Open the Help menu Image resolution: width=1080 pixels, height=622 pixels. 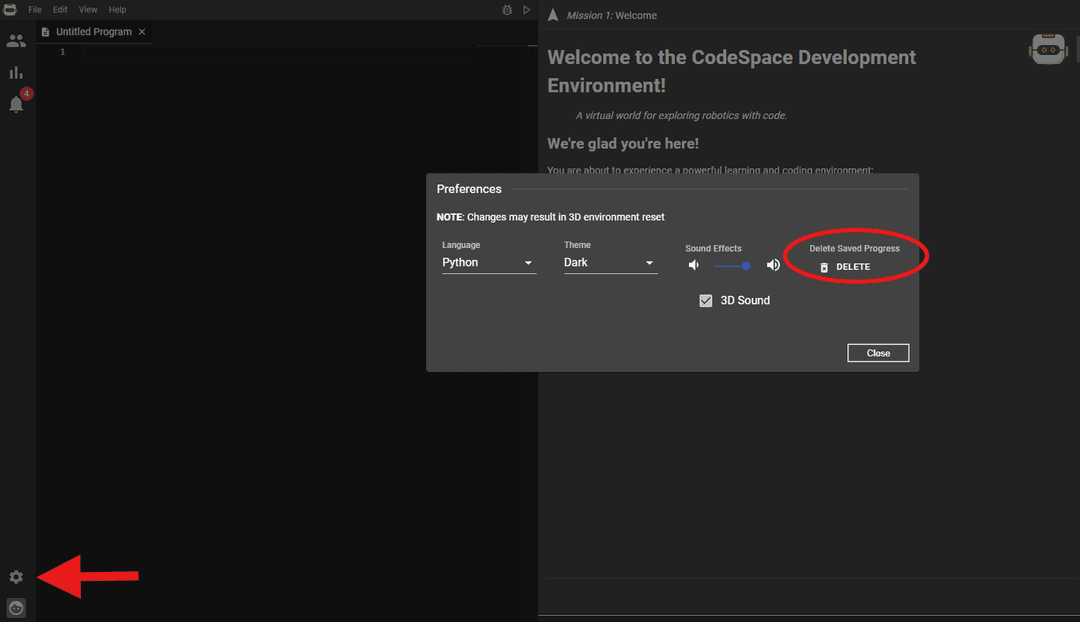tap(117, 10)
